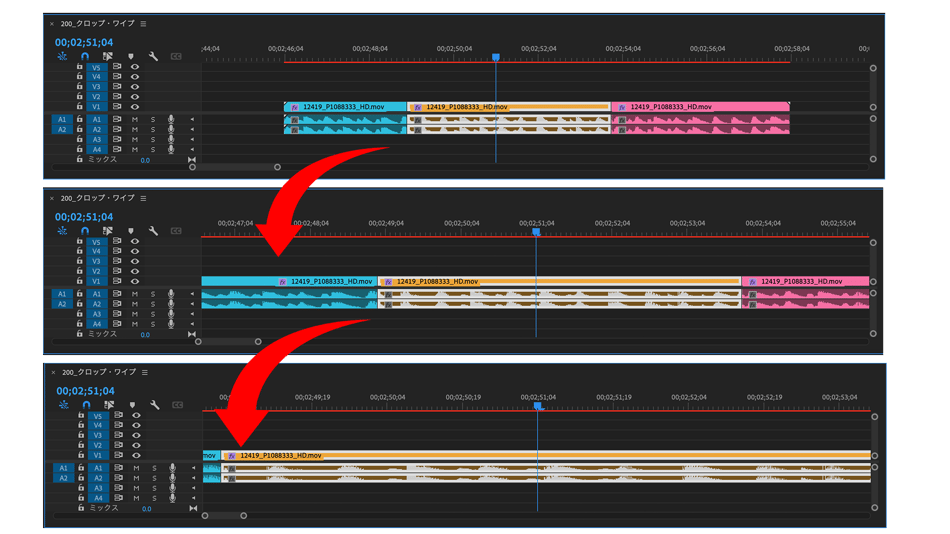The image size is (950, 534).
Task: Click A1 keyframe arrow in top timeline
Action: coord(192,119)
